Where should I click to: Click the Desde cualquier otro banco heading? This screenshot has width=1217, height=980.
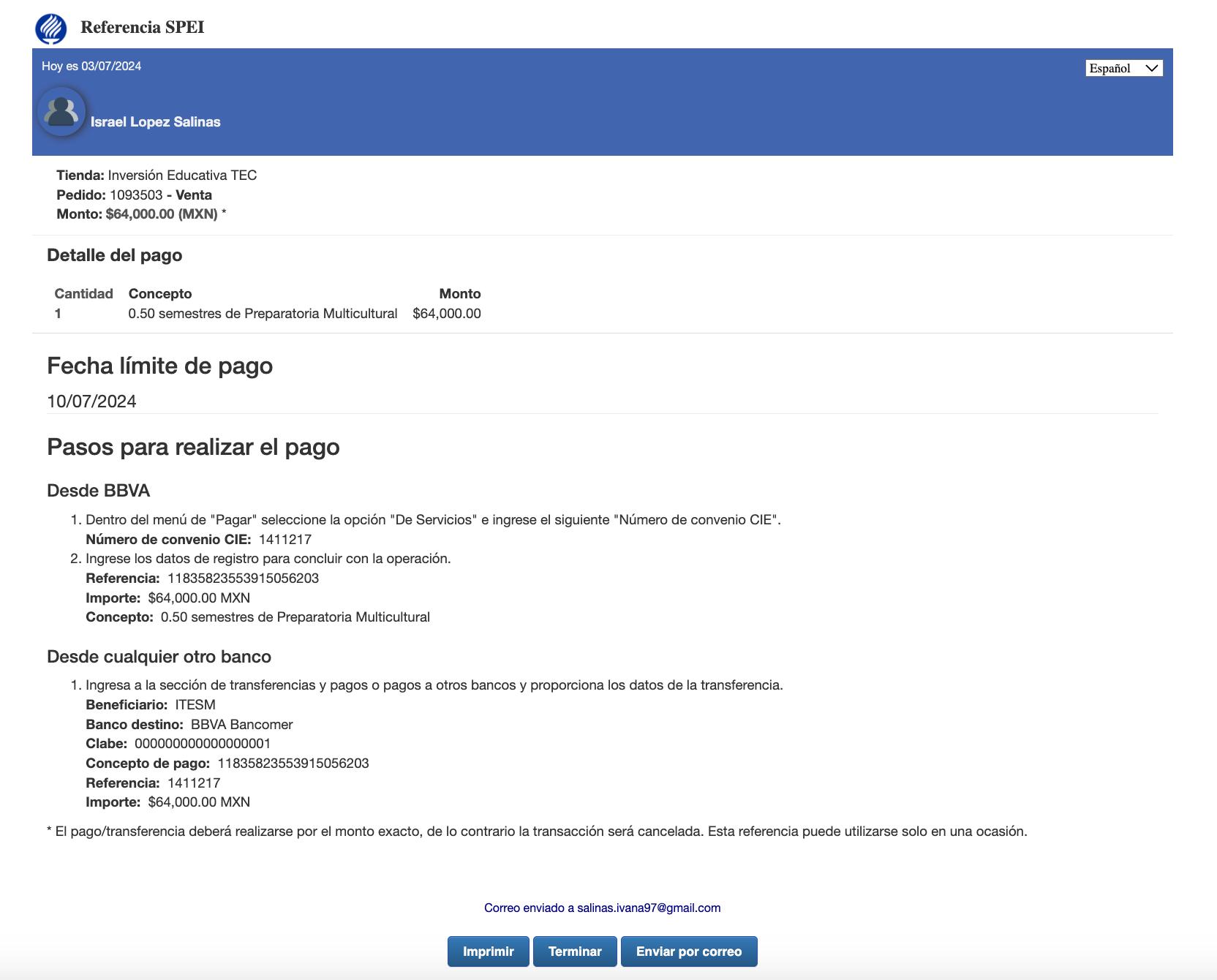click(159, 657)
